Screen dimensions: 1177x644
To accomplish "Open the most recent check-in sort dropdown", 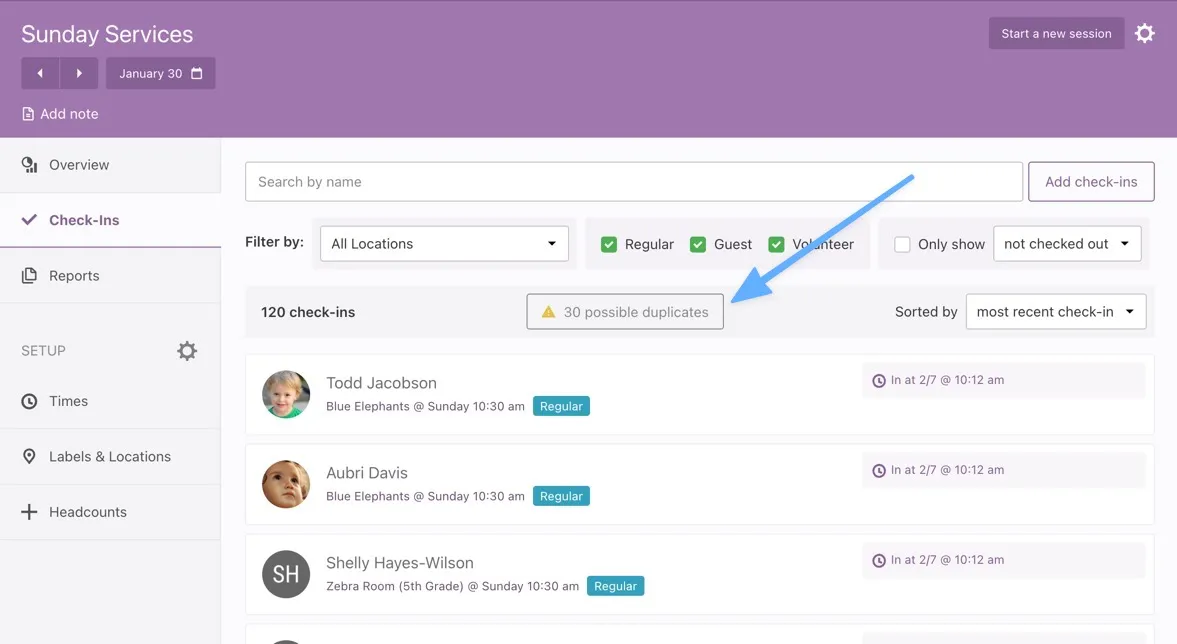I will [x=1055, y=312].
